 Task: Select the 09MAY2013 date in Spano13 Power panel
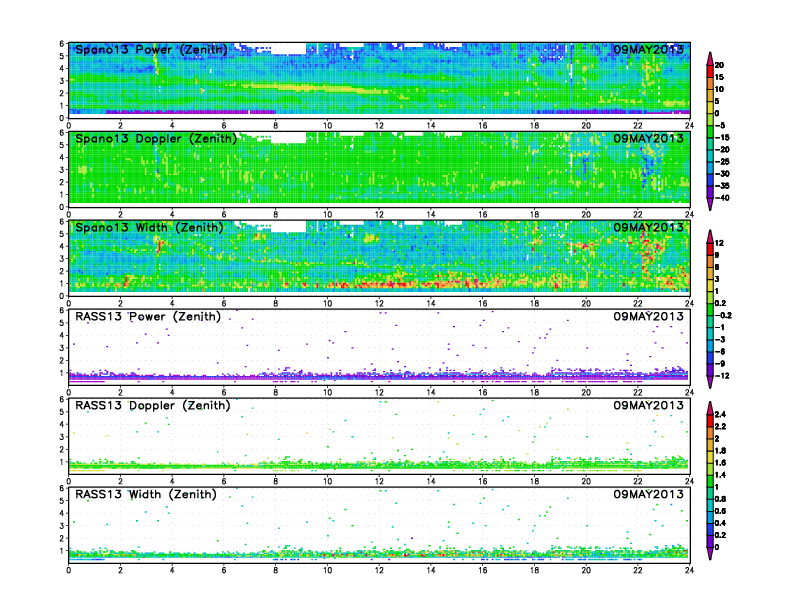pyautogui.click(x=649, y=49)
